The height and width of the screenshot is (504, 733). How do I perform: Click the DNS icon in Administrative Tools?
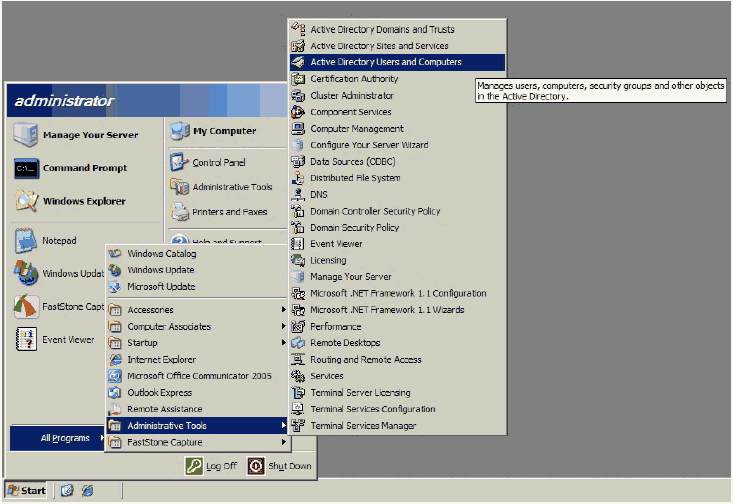coord(298,194)
